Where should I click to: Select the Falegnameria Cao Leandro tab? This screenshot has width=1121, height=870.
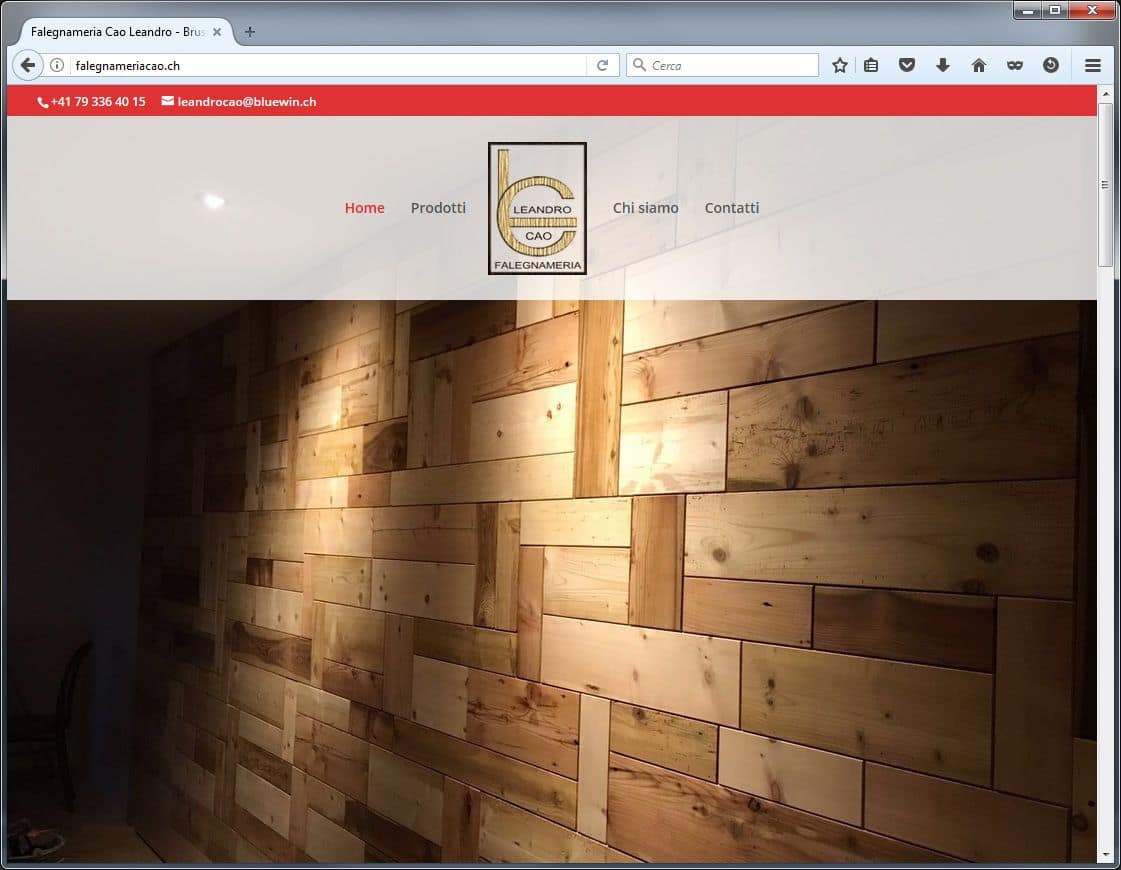pos(115,32)
